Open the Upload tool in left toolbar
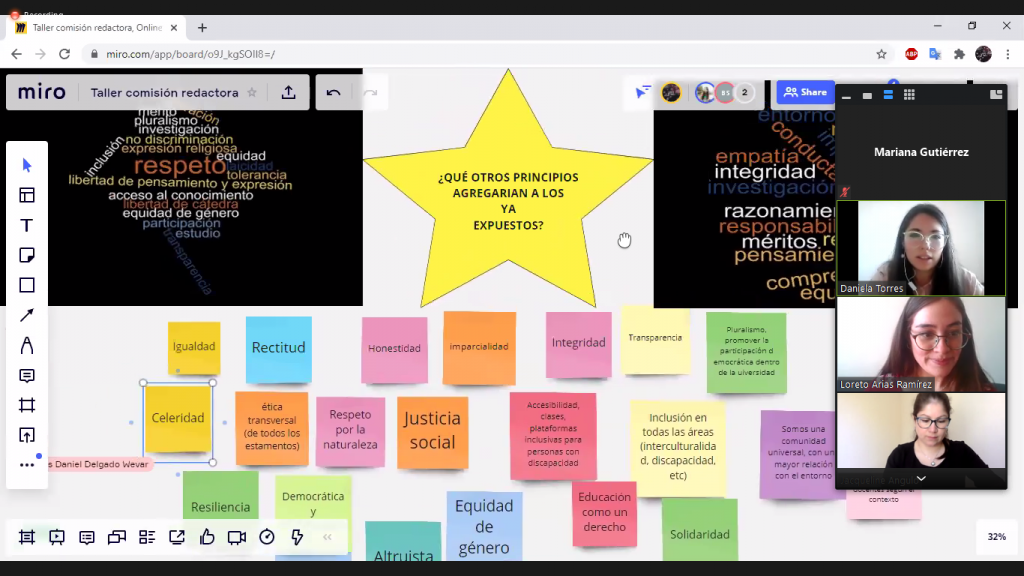 tap(27, 436)
